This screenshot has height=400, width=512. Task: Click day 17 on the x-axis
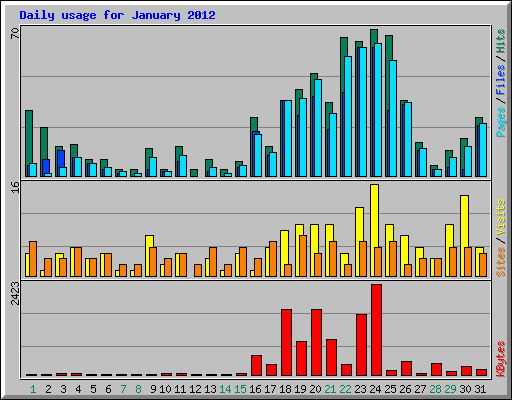[x=270, y=389]
